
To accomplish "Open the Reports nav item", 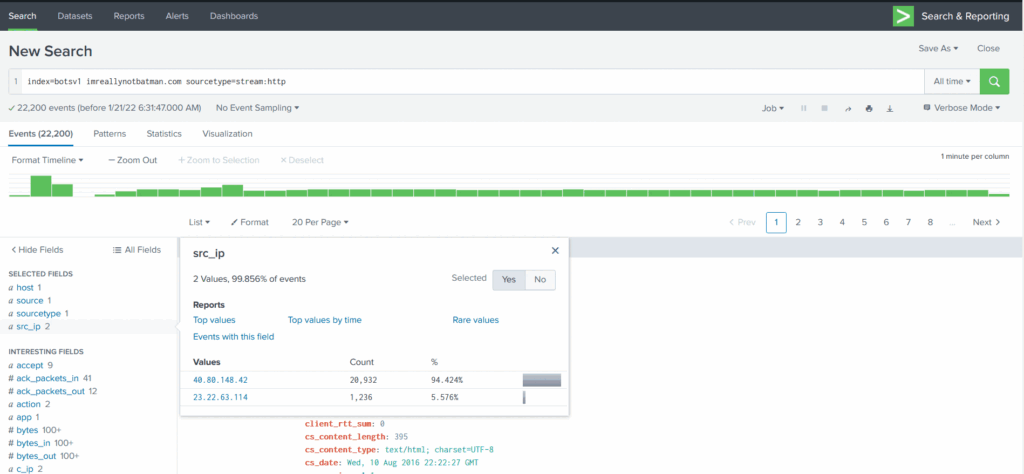I will click(129, 16).
